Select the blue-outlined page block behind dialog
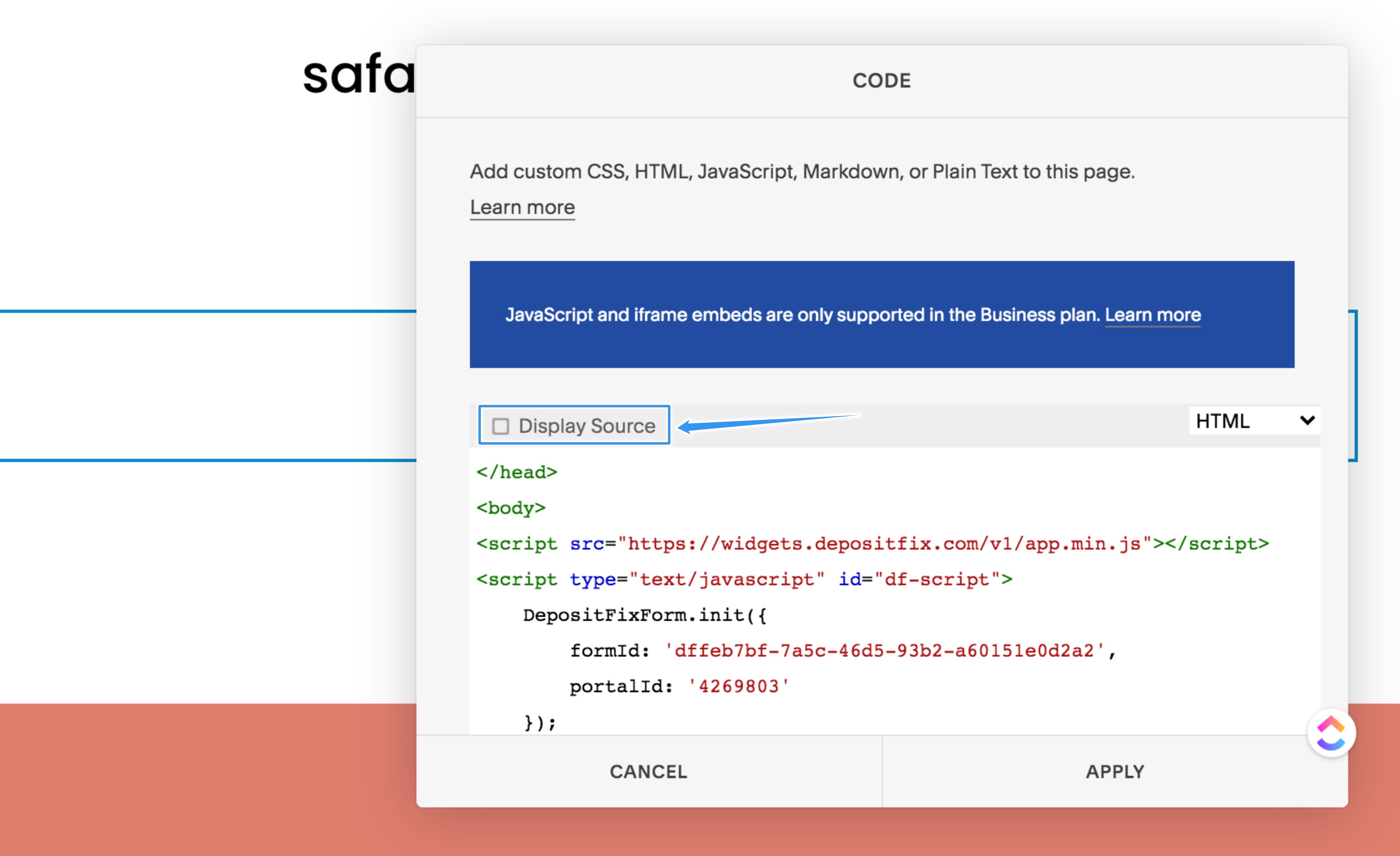 coord(205,386)
